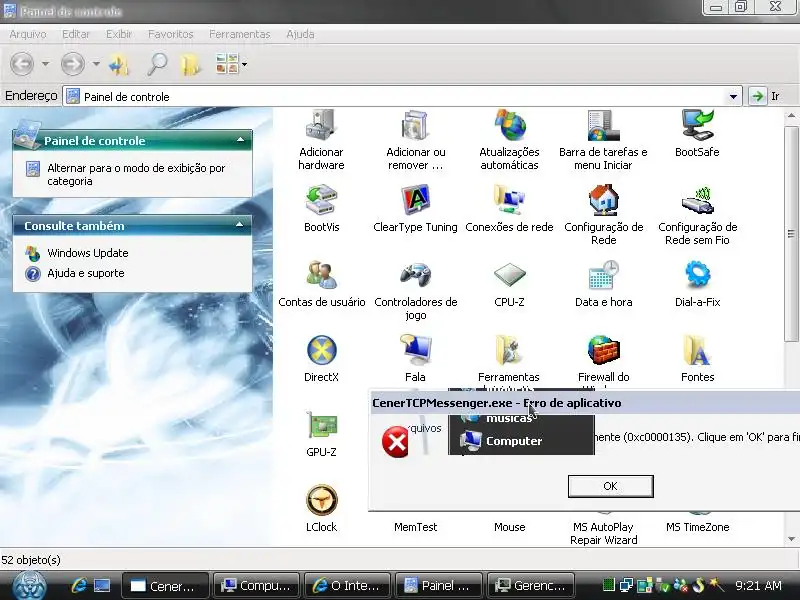Expand the Forward button history arrow

coord(96,64)
